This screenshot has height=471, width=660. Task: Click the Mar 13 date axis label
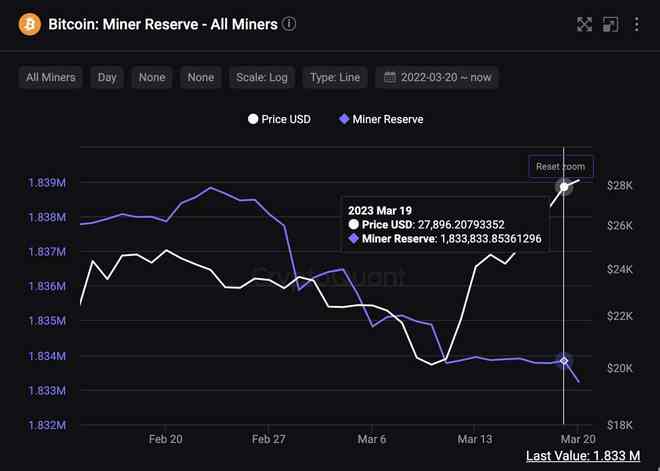coord(475,439)
